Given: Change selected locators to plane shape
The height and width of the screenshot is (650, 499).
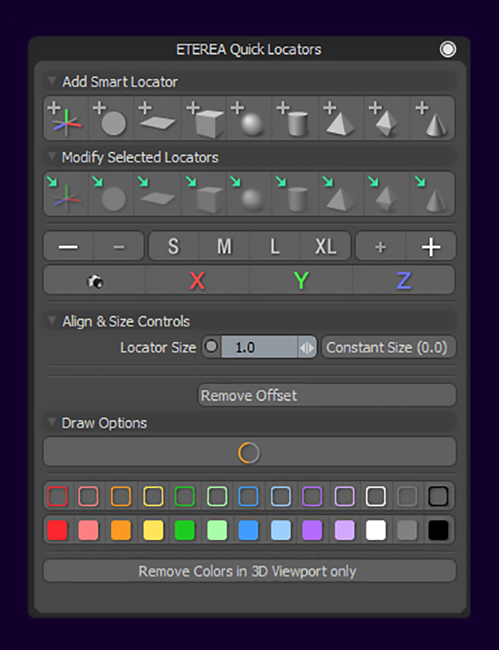Looking at the screenshot, I should click(157, 194).
